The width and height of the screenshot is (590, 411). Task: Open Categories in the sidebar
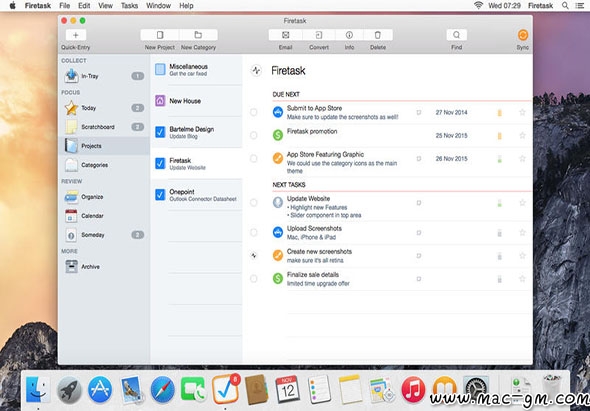click(x=104, y=165)
